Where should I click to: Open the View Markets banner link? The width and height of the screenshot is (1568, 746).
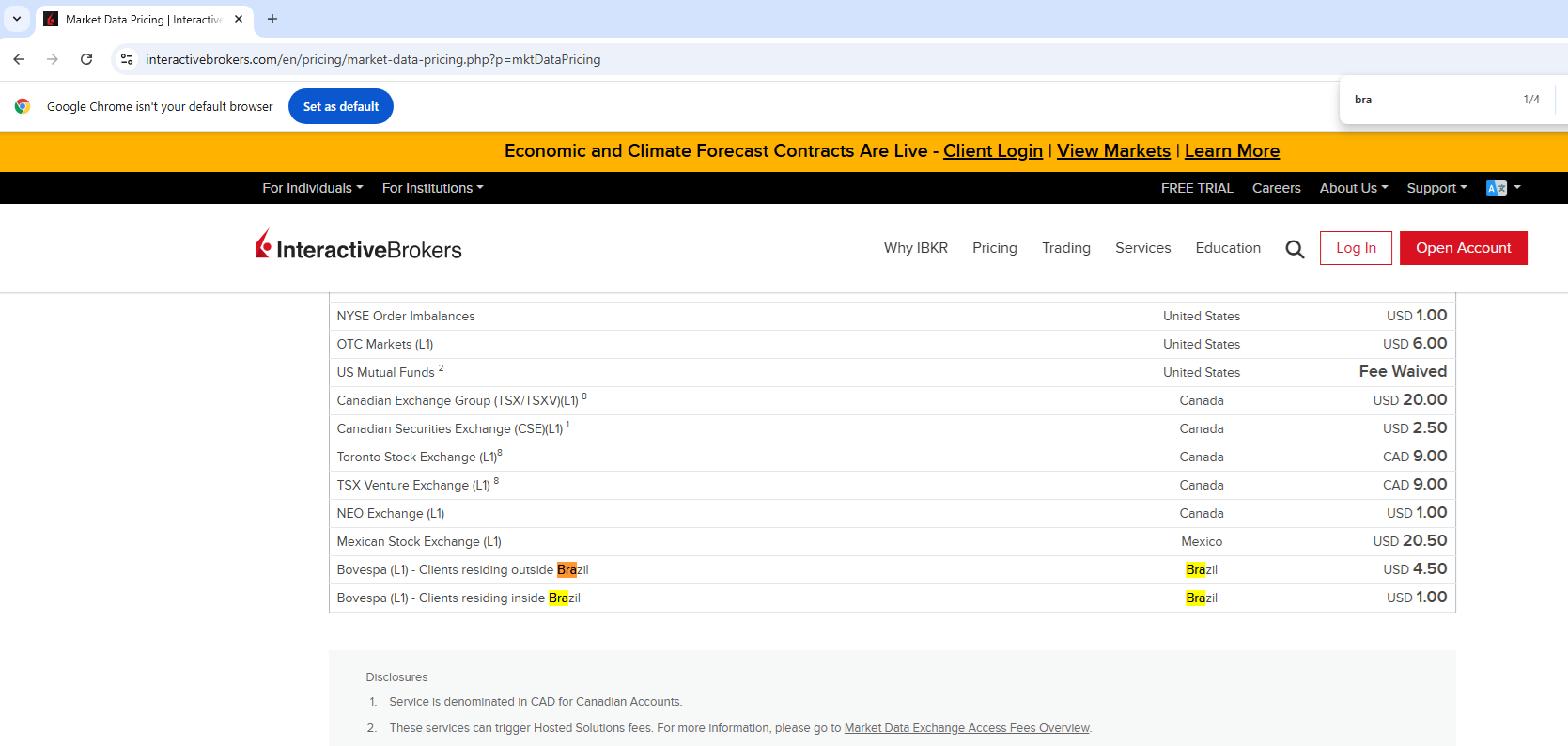pos(1113,151)
